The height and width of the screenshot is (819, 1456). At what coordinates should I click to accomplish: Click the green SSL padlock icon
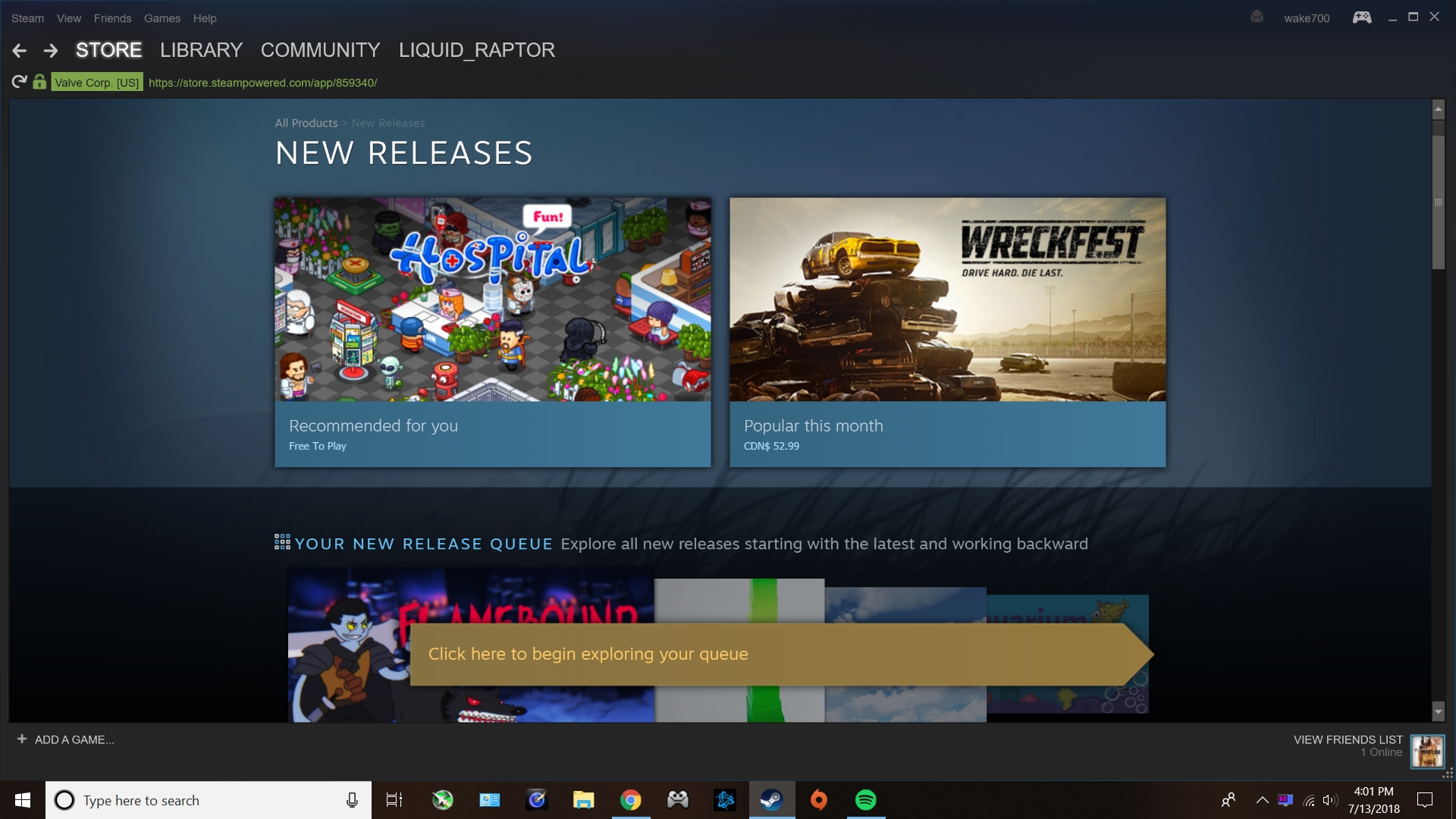39,82
